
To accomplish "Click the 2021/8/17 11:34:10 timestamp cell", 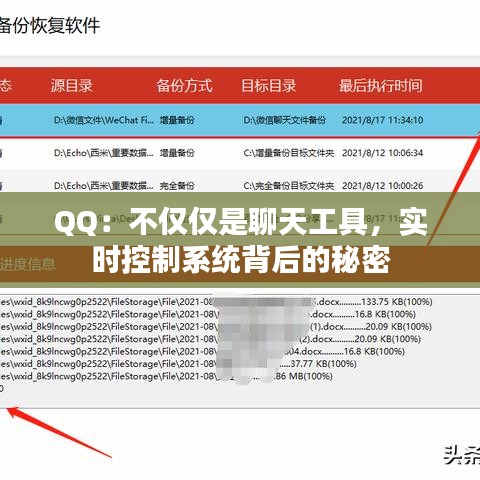I will pyautogui.click(x=383, y=120).
